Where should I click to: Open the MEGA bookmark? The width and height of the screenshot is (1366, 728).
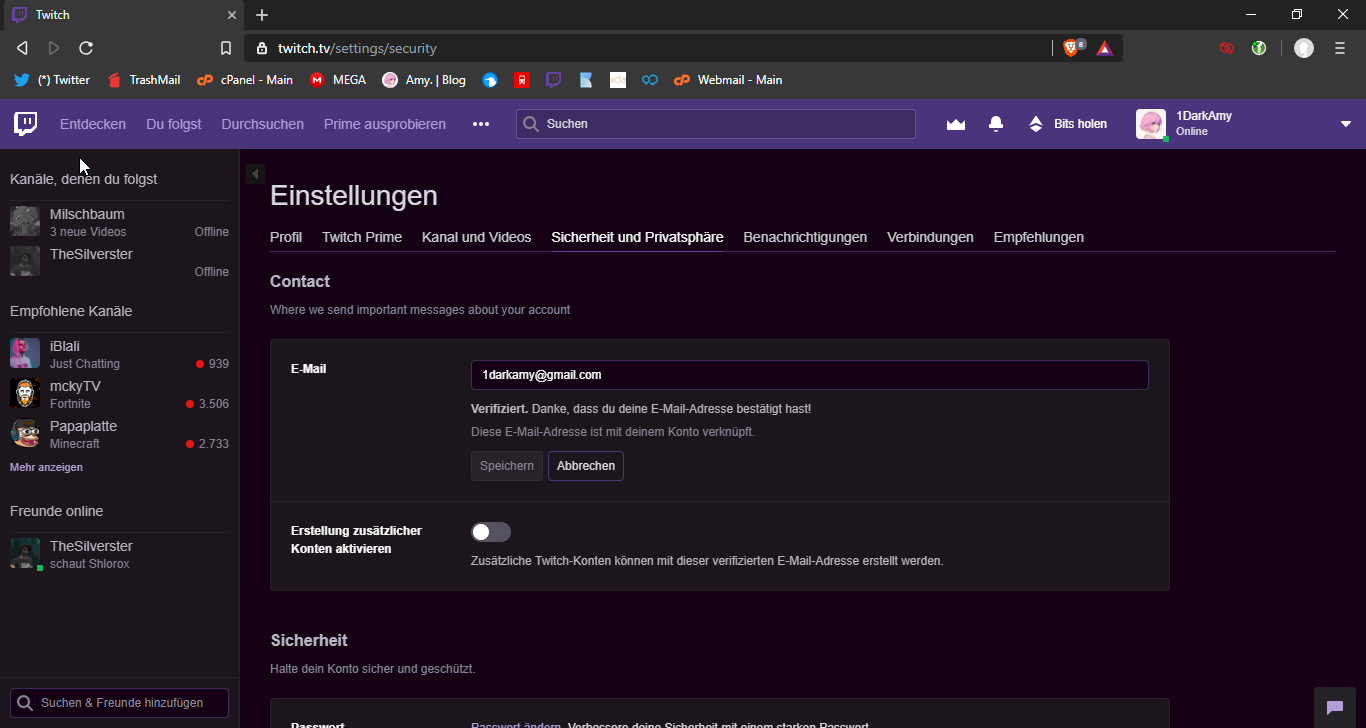[338, 80]
